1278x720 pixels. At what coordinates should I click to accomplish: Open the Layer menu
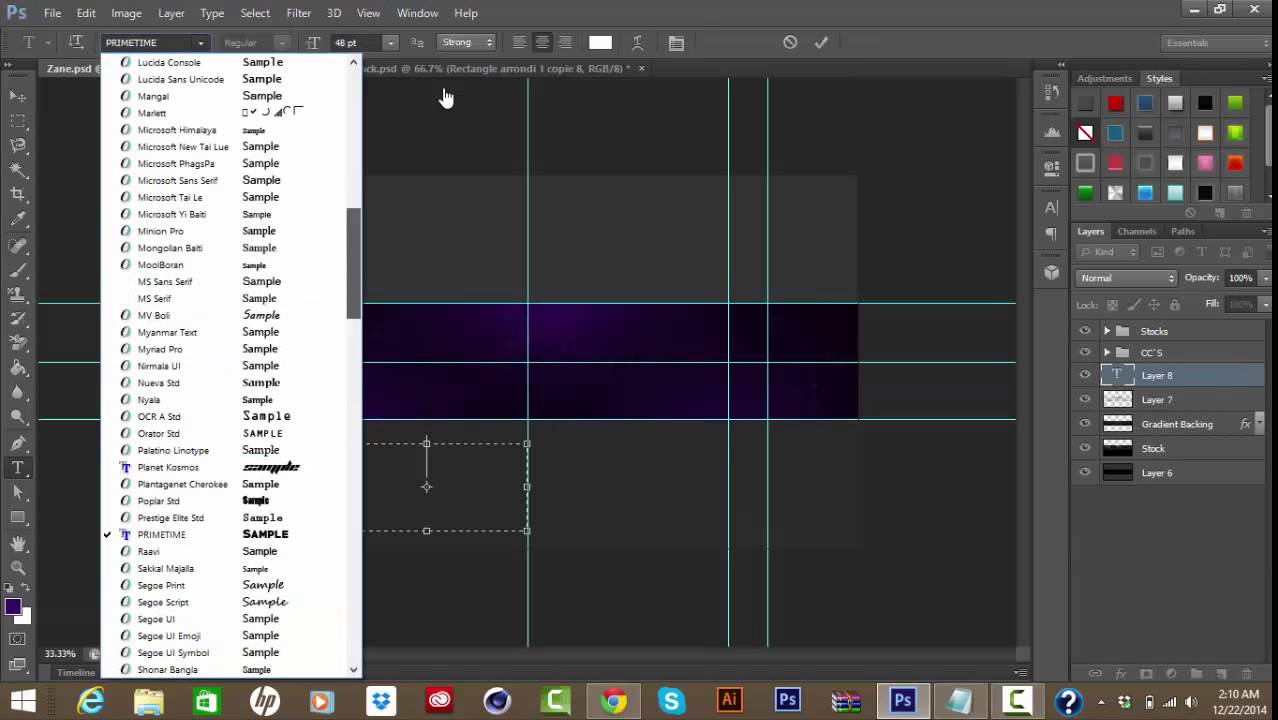pyautogui.click(x=171, y=13)
